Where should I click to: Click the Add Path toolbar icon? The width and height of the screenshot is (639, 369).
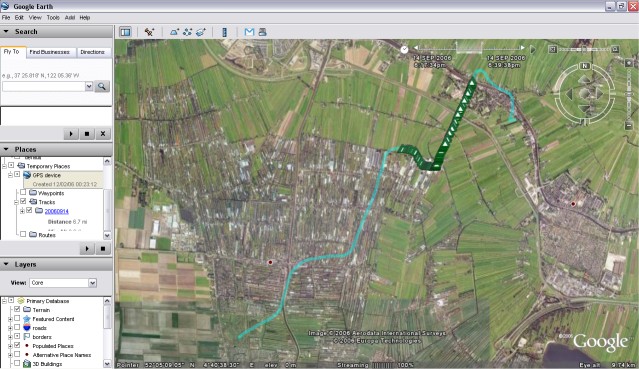point(187,32)
